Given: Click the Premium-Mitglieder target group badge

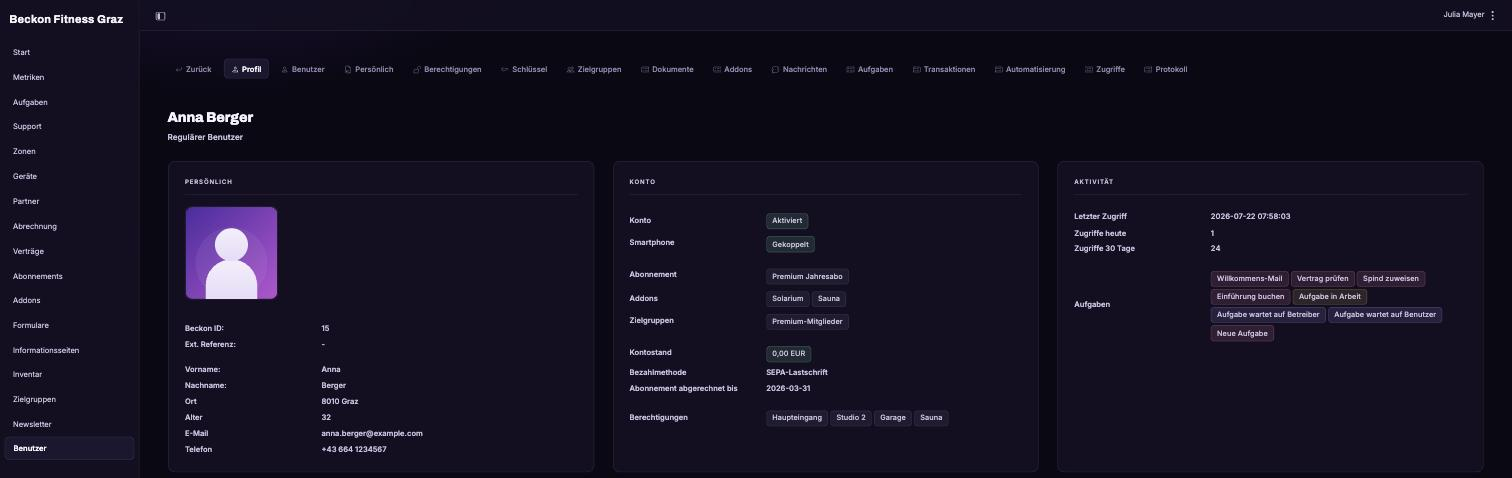Looking at the screenshot, I should [x=807, y=321].
